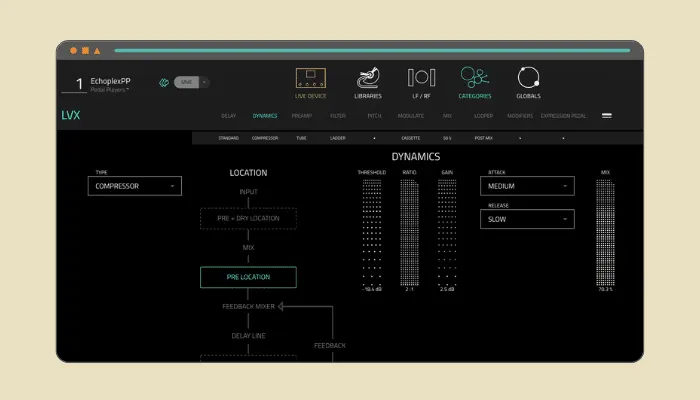Click the orange circle window control
Screen dimensions: 700x400
pyautogui.click(x=73, y=51)
